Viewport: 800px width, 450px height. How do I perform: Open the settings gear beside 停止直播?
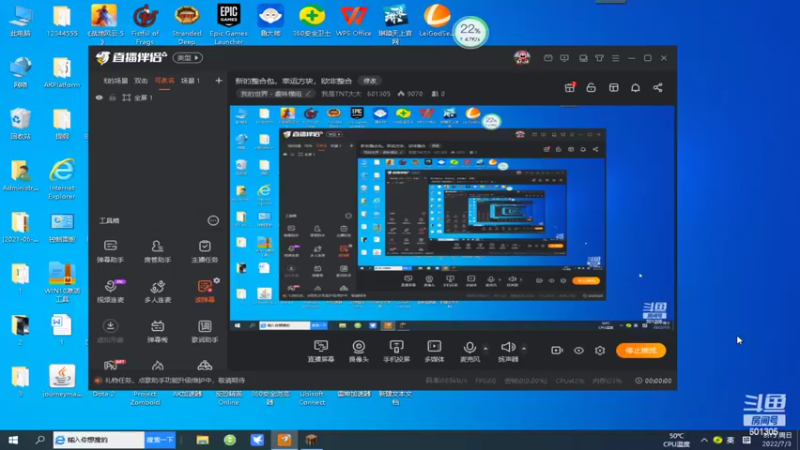(600, 351)
